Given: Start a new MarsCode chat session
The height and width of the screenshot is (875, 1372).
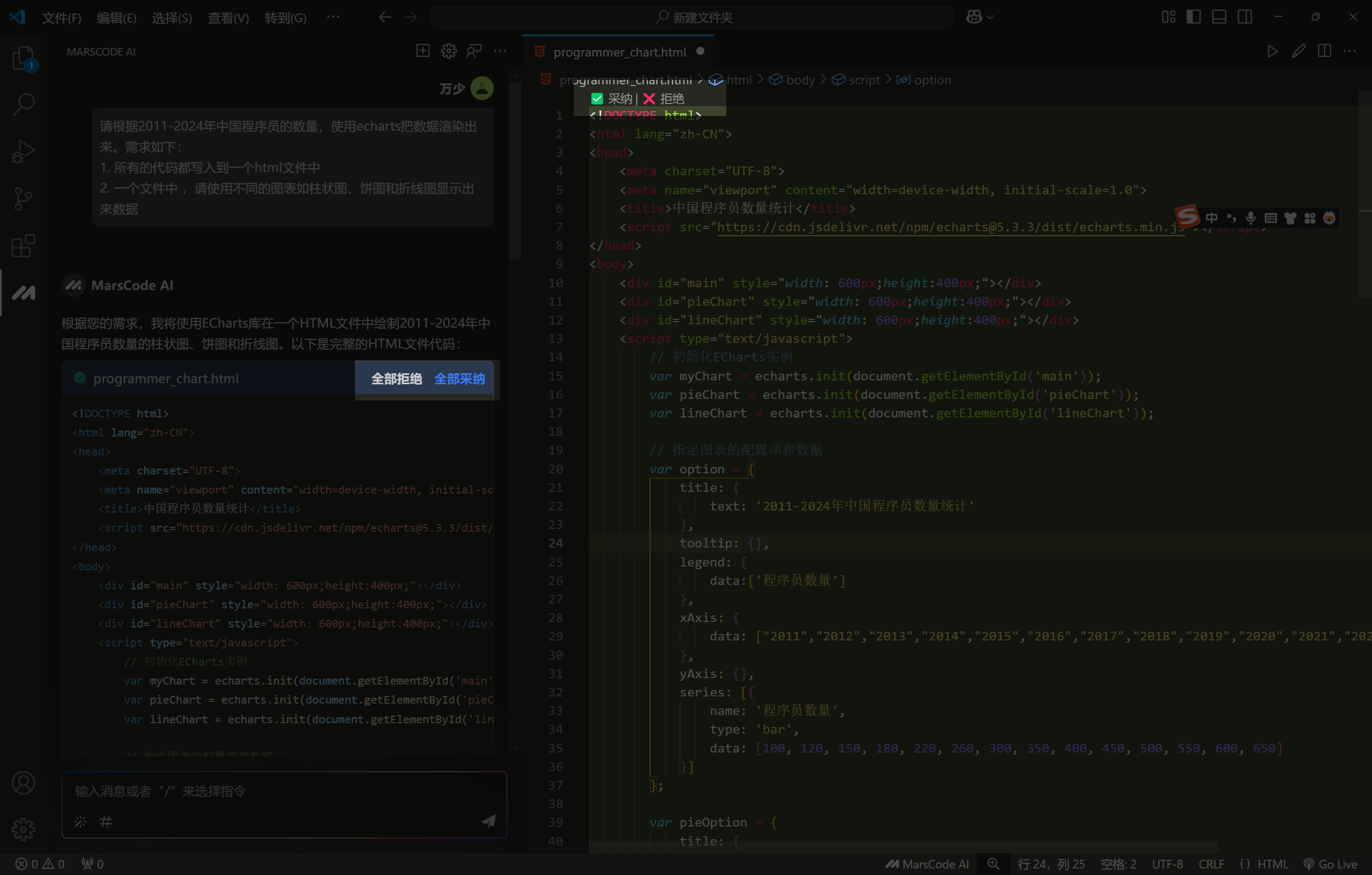Looking at the screenshot, I should pos(423,51).
